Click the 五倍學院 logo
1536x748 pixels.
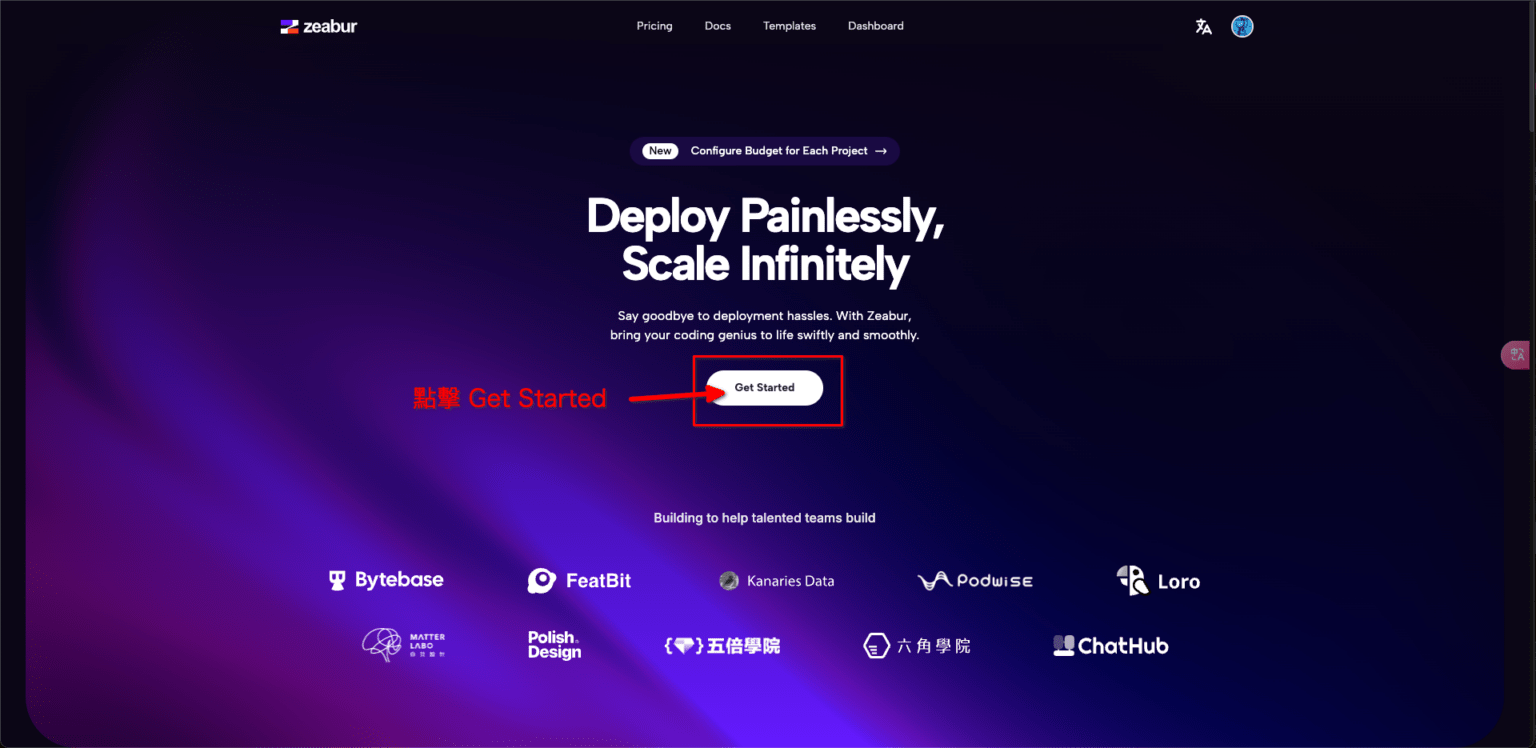722,646
